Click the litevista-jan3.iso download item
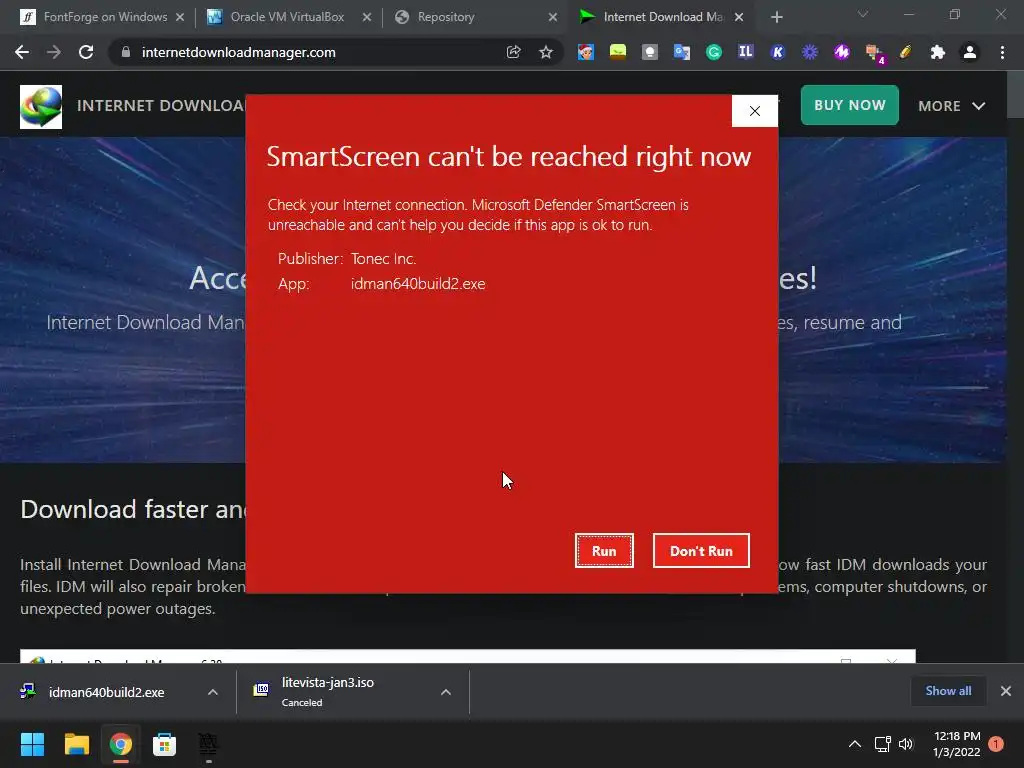Image resolution: width=1024 pixels, height=768 pixels. pos(328,692)
